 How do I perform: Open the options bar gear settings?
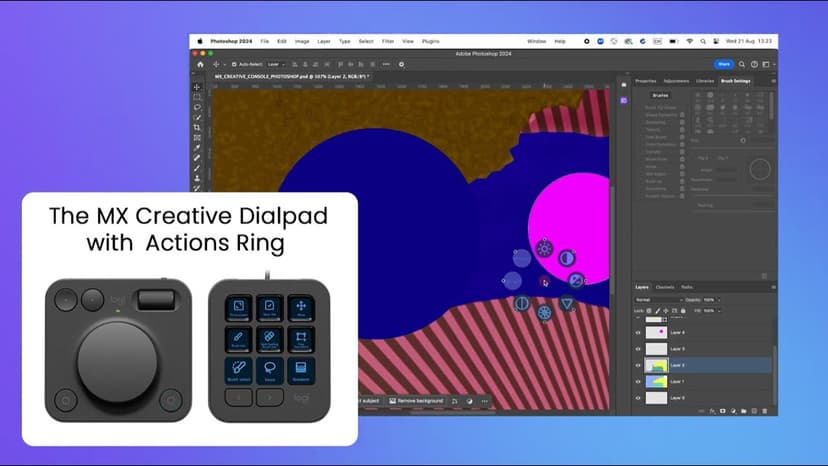[x=401, y=64]
